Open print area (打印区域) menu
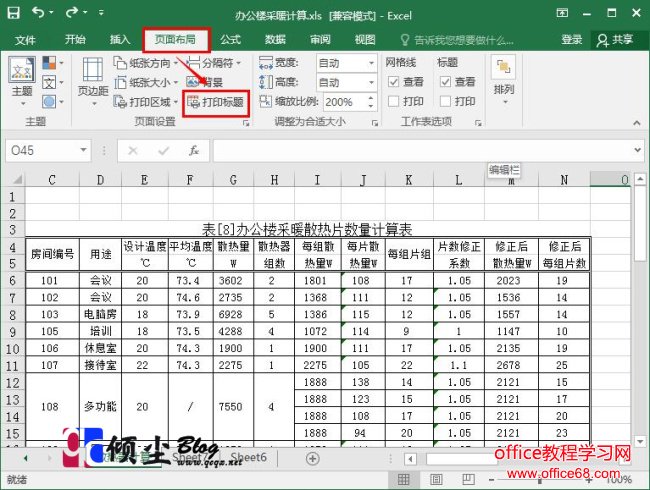The image size is (650, 490). [146, 102]
